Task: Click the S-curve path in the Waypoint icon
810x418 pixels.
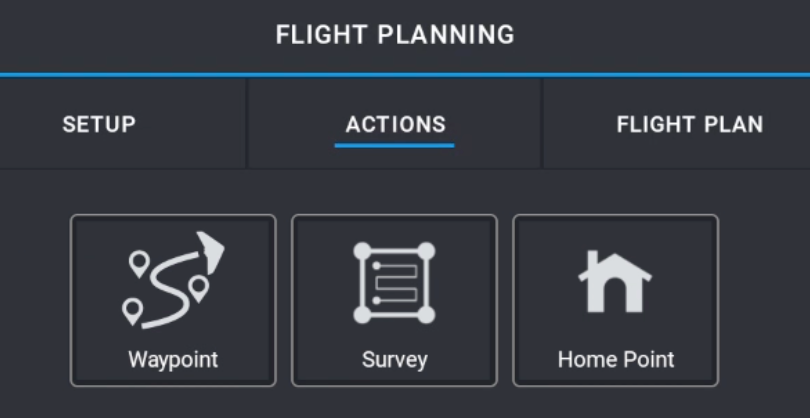Action: coord(170,290)
